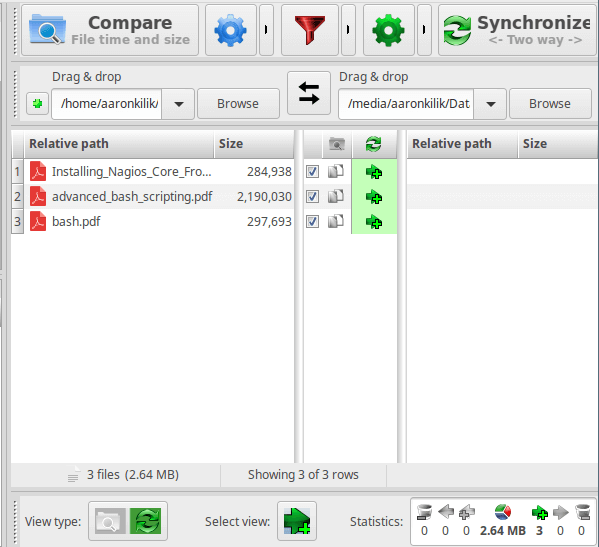
Task: Click PDF icon of bash.pdf
Action: click(38, 222)
